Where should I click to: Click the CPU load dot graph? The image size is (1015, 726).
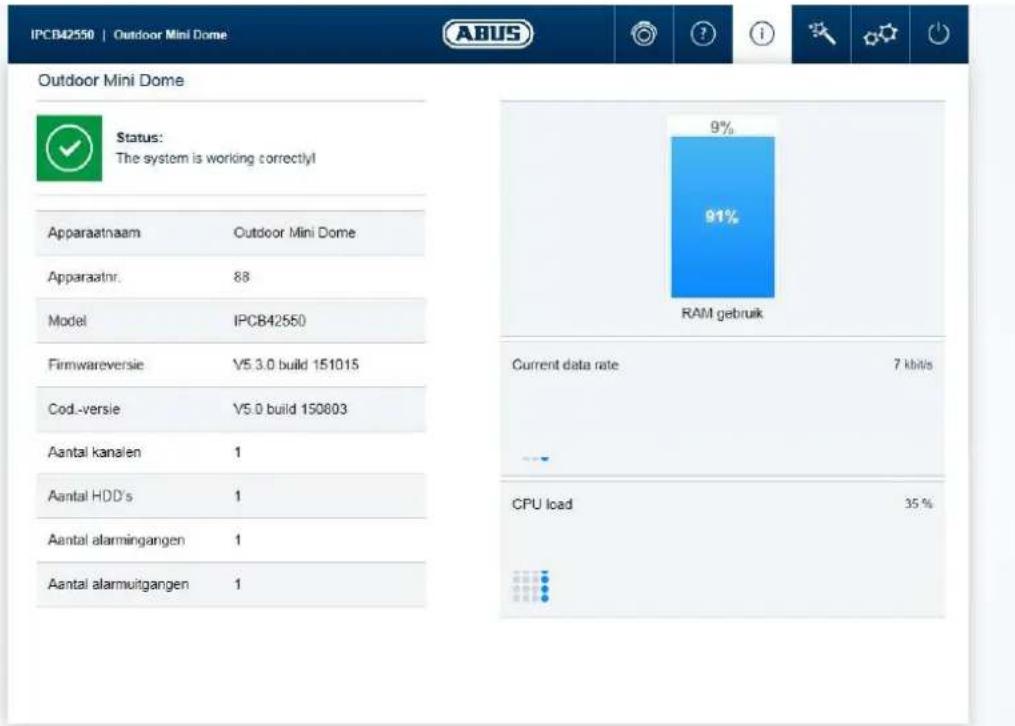tap(531, 586)
